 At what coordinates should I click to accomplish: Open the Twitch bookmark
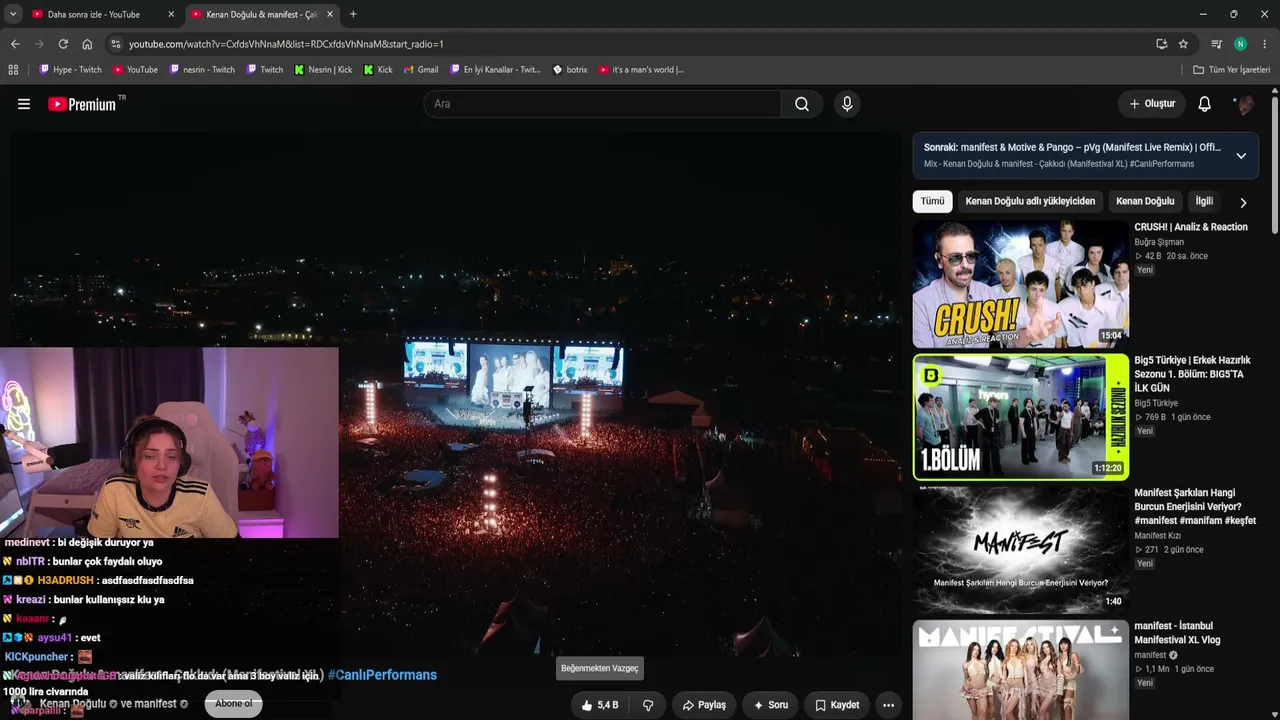click(x=264, y=70)
